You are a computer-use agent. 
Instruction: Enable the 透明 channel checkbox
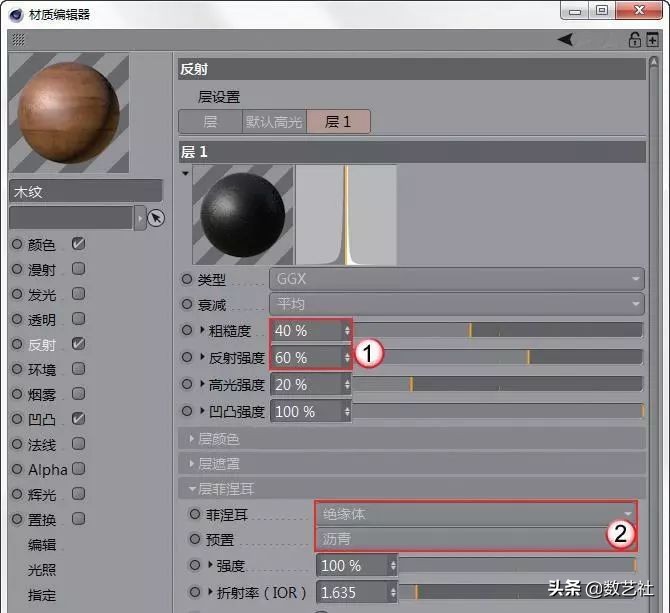[79, 319]
